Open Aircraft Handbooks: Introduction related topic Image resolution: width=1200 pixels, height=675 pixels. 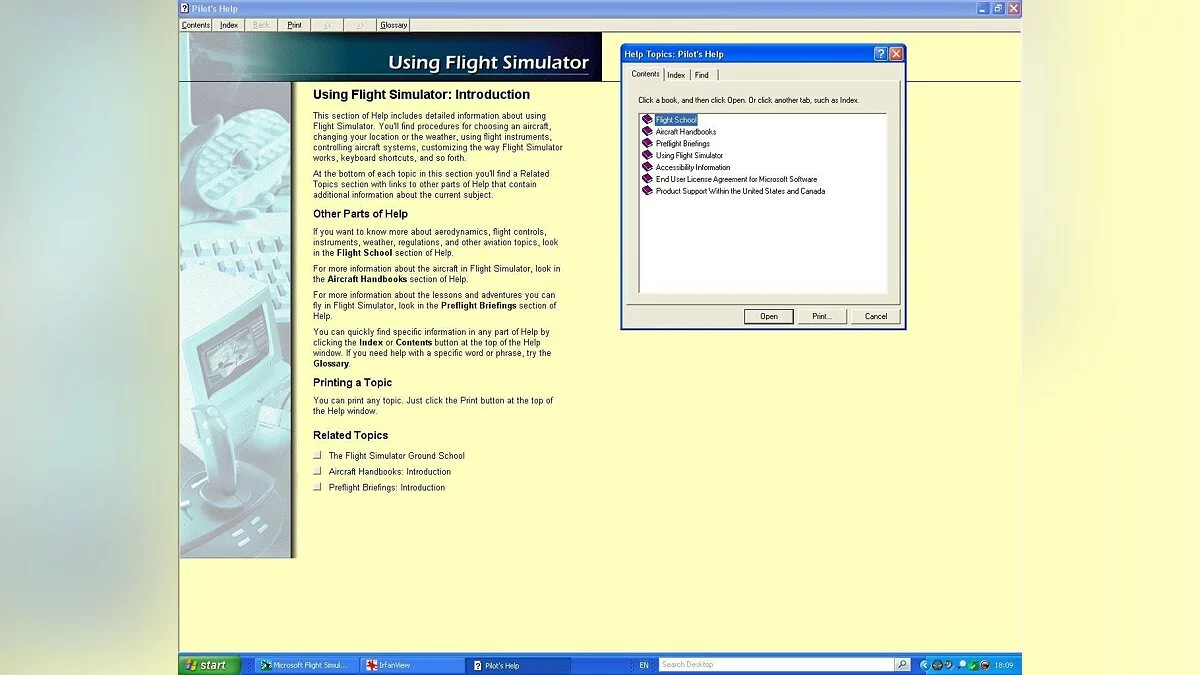coord(390,472)
